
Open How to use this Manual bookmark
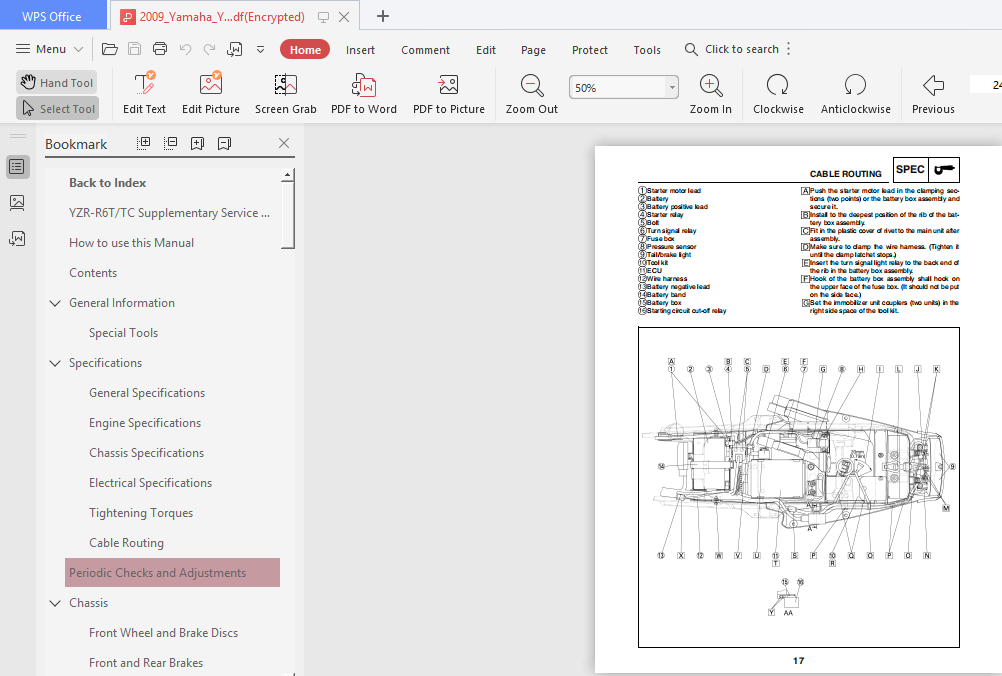[132, 243]
